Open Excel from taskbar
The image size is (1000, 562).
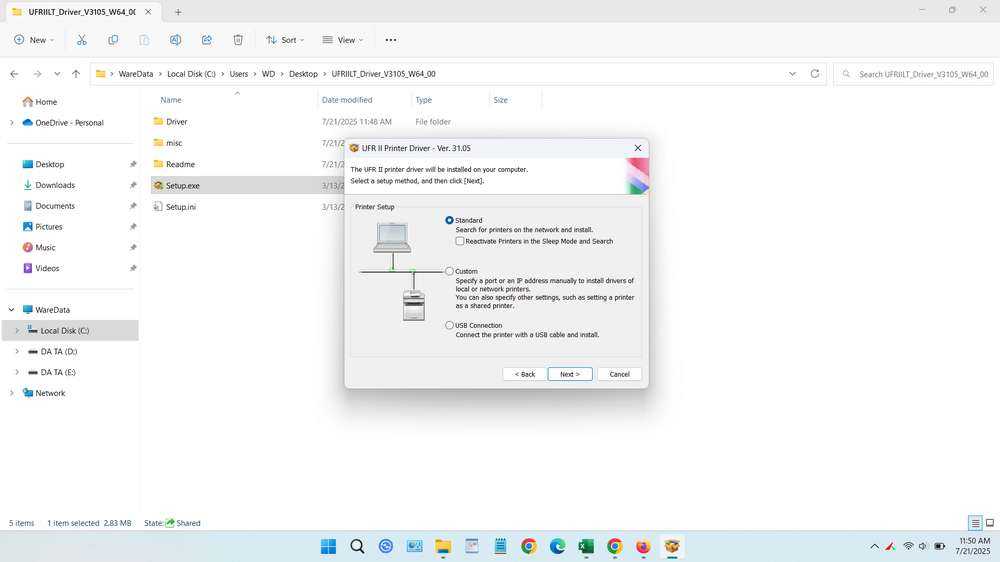point(586,546)
